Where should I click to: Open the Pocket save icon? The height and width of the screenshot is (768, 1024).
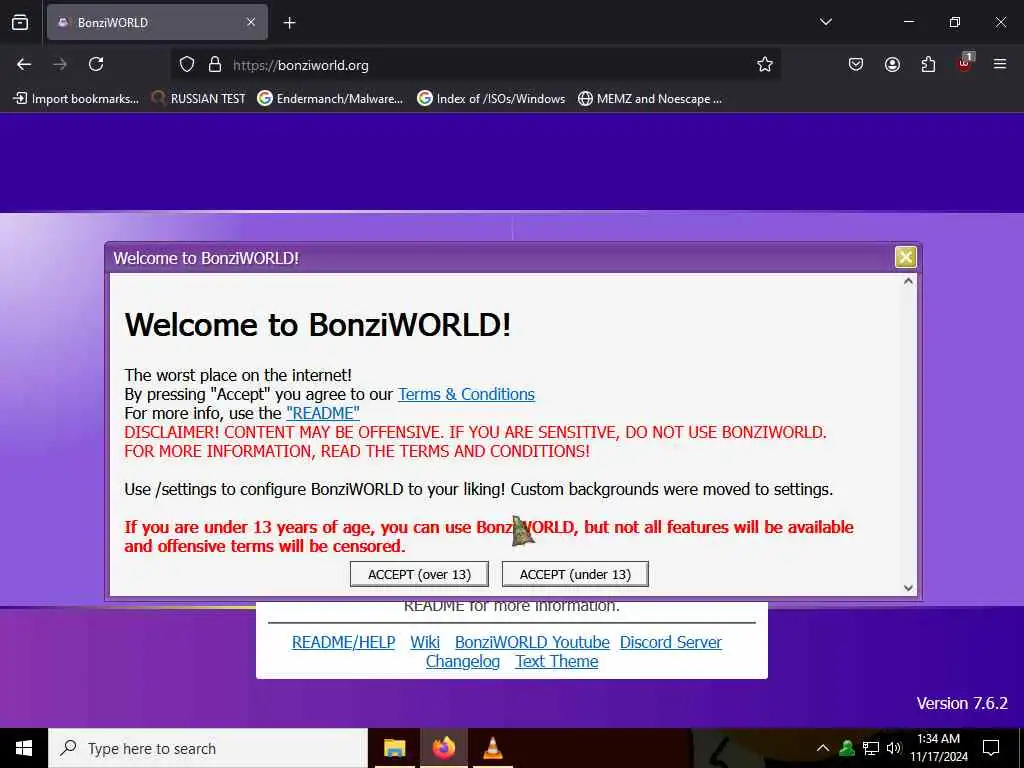click(x=856, y=64)
